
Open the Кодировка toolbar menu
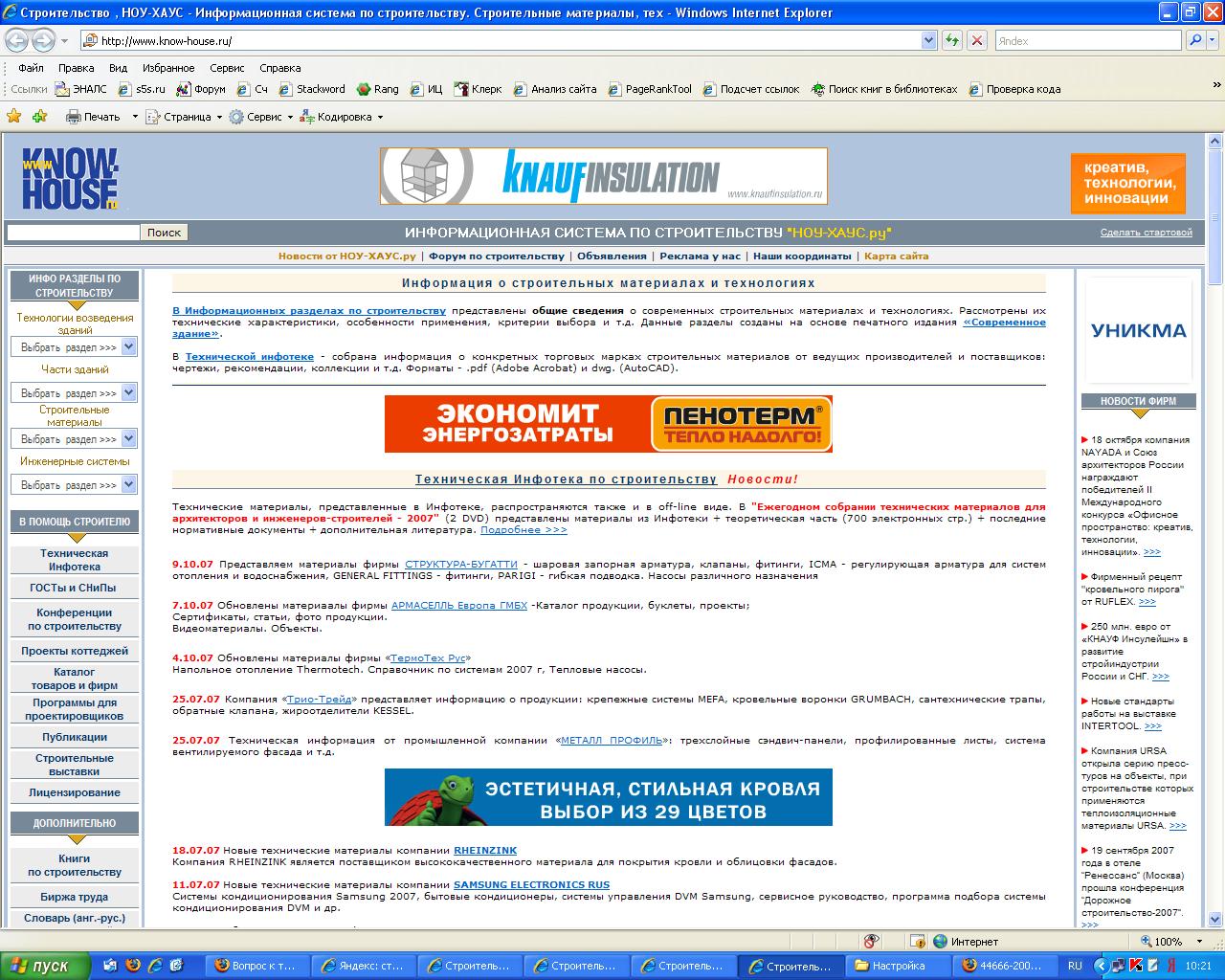[x=341, y=117]
